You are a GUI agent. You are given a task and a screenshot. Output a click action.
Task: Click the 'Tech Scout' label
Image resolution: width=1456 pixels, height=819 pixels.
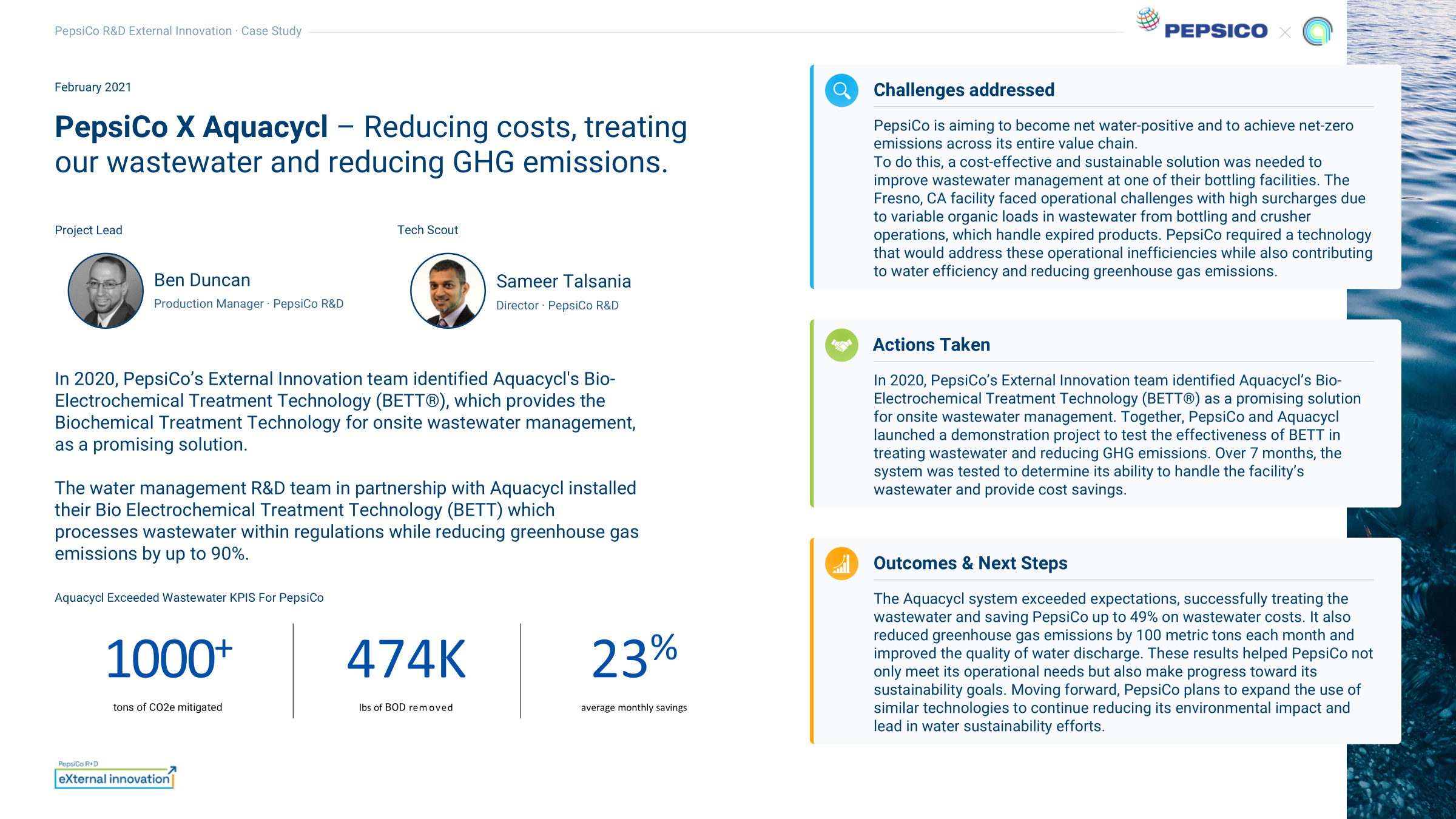click(428, 230)
